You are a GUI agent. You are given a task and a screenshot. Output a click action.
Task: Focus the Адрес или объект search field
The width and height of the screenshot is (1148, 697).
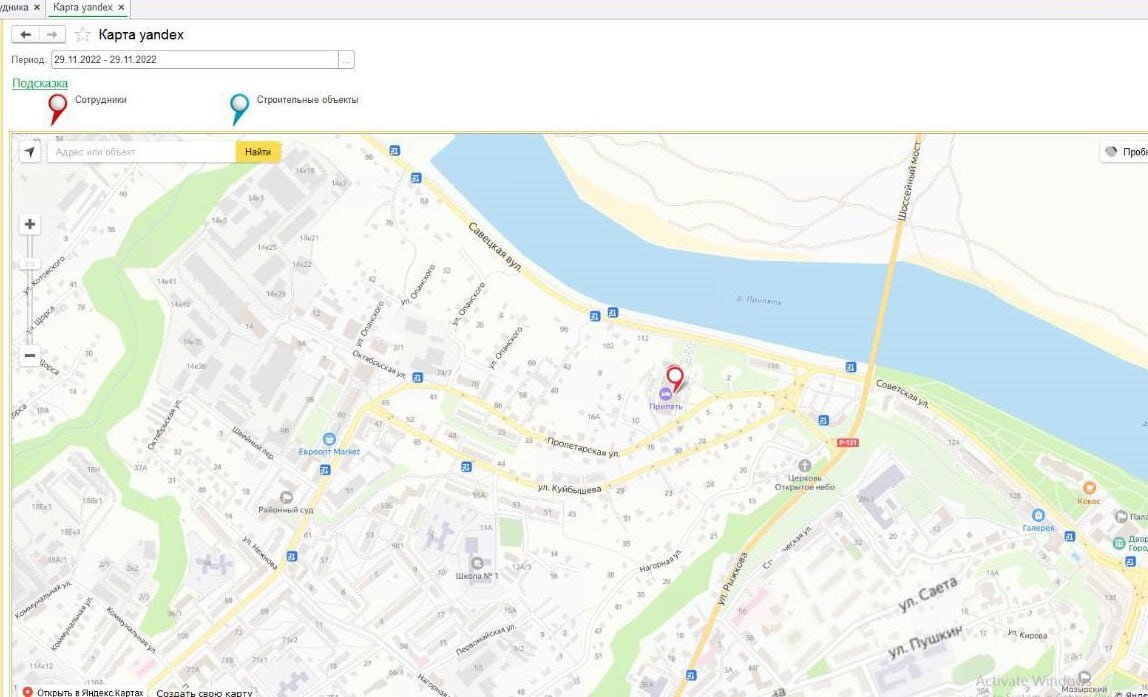click(142, 152)
